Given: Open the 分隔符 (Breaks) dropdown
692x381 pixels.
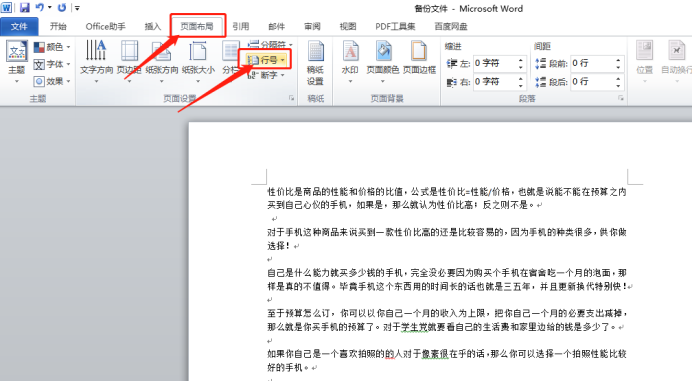Looking at the screenshot, I should [x=270, y=44].
